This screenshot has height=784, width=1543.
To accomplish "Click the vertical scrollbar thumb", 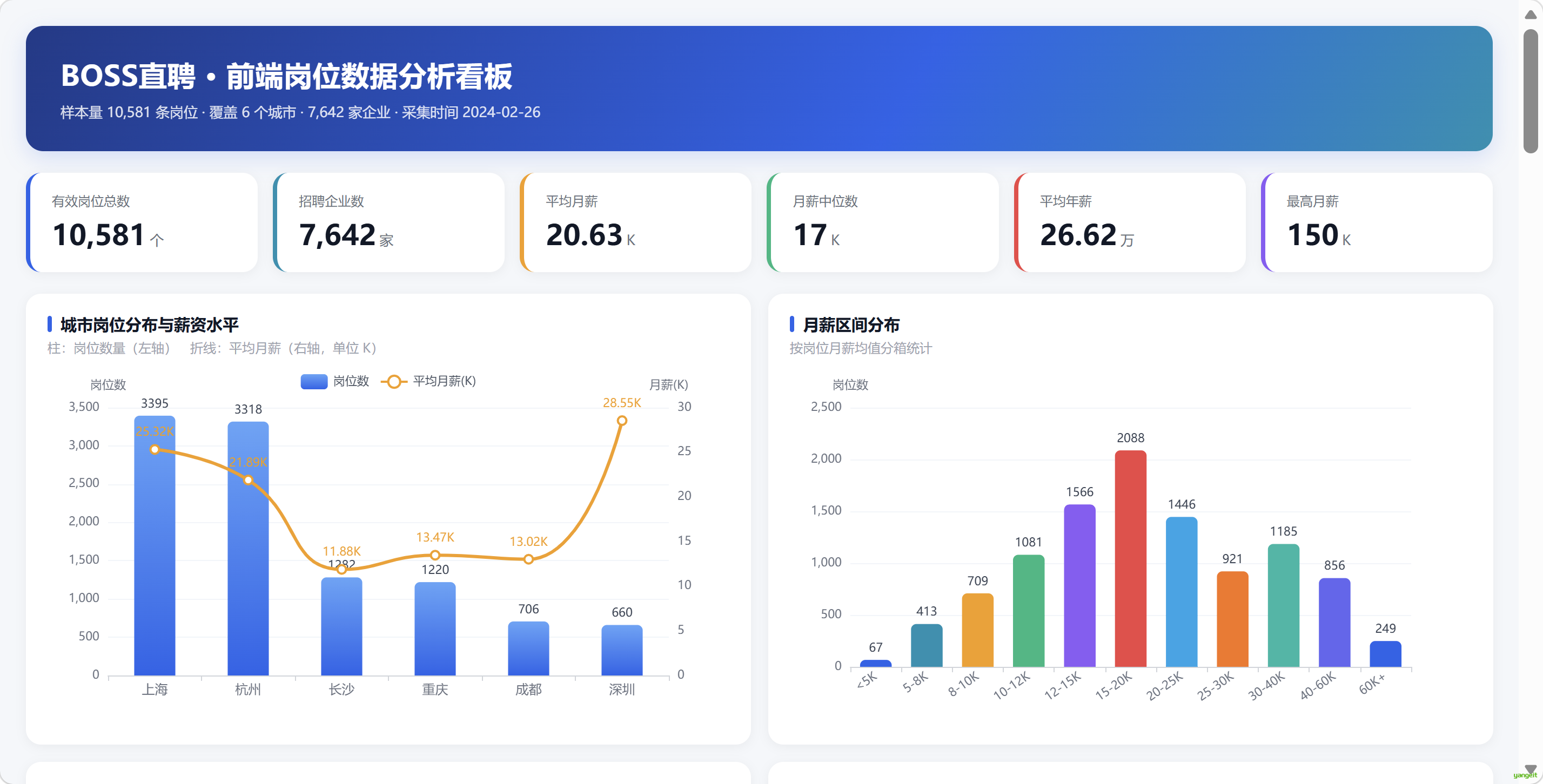I will pyautogui.click(x=1531, y=91).
